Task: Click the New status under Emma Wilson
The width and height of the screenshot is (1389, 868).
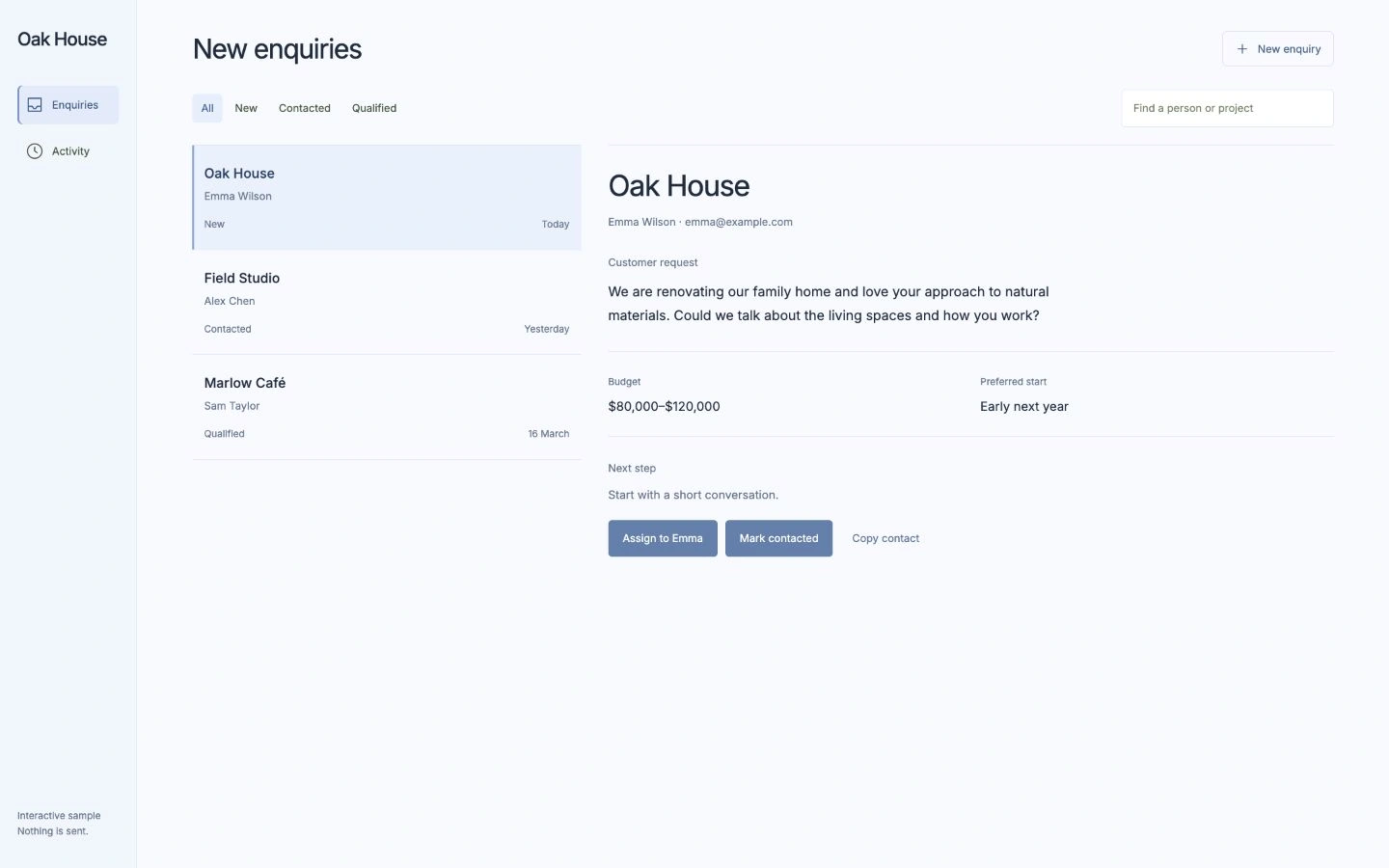Action: tap(214, 224)
